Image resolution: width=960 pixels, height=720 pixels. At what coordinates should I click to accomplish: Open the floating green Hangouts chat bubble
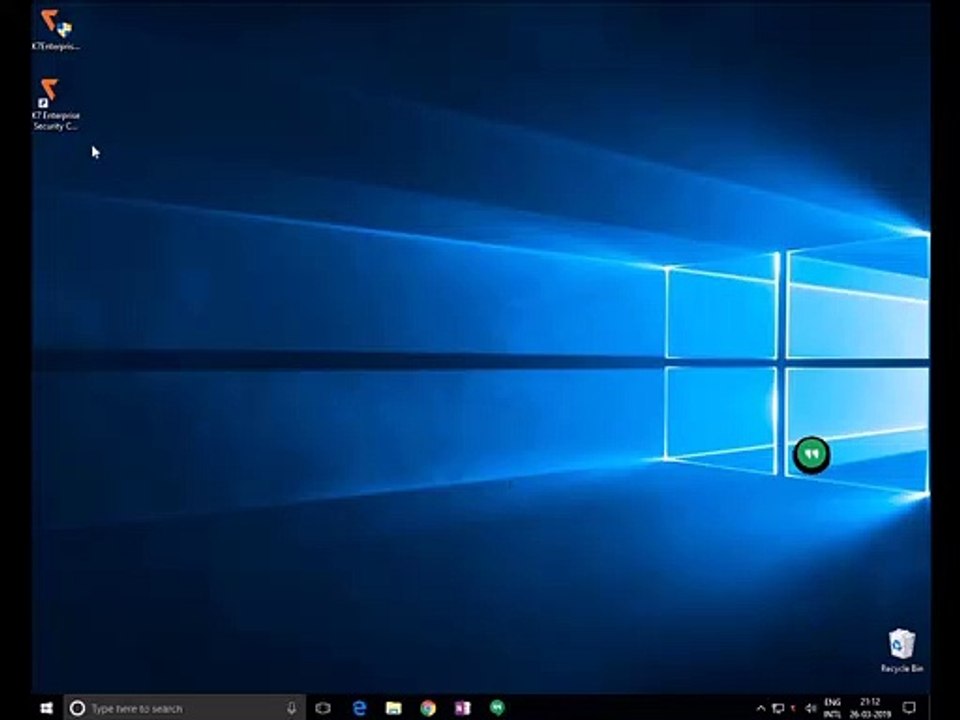(812, 455)
